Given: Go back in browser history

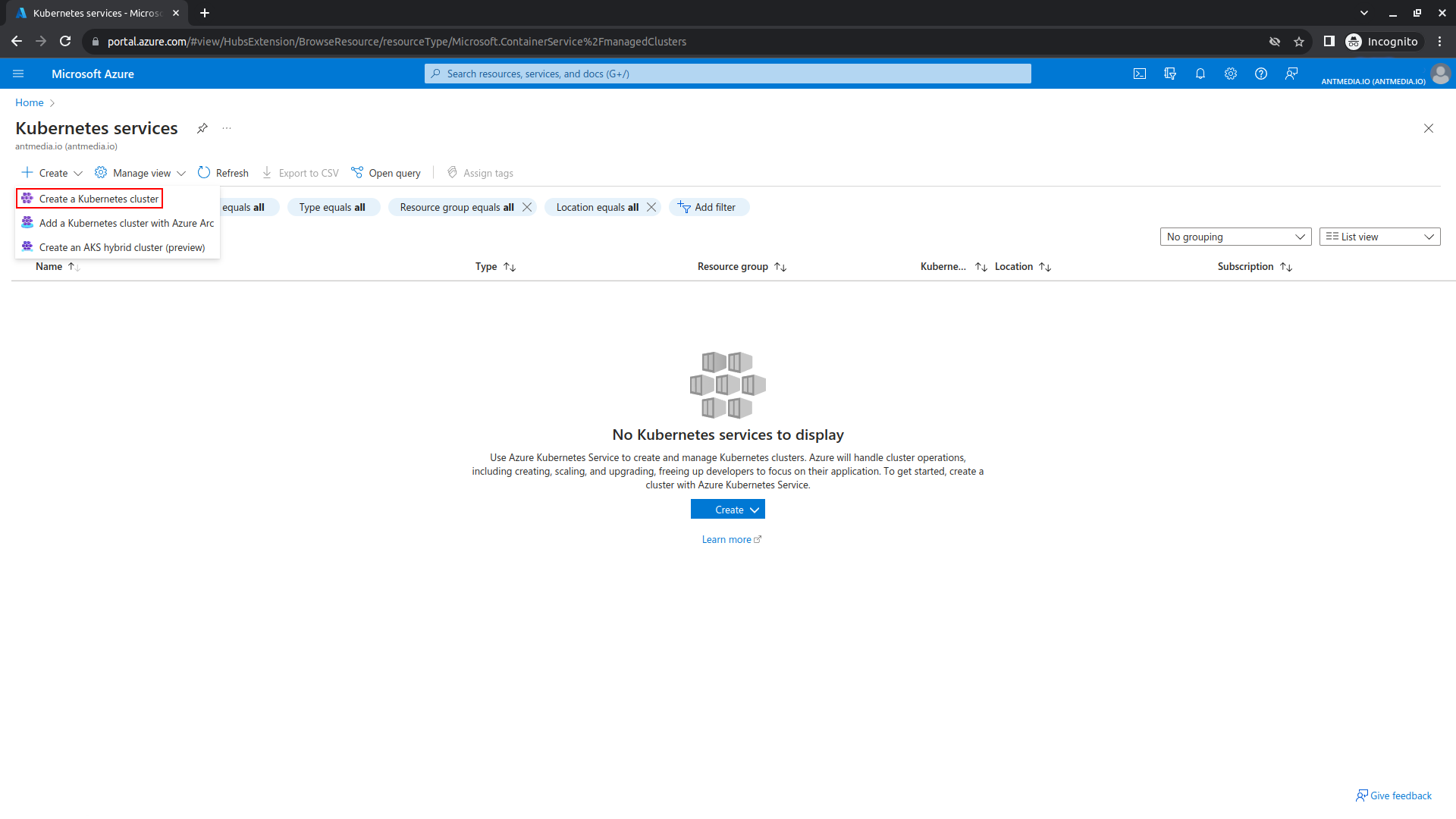Looking at the screenshot, I should [17, 42].
